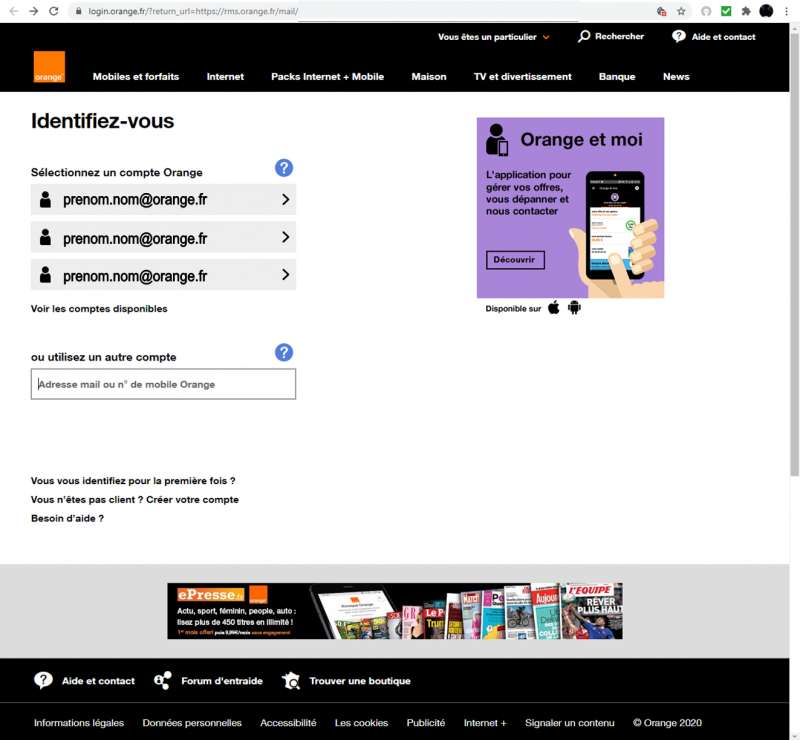The image size is (800, 740).
Task: Select the first prenom.nom@orange.fr account row
Action: [x=163, y=200]
